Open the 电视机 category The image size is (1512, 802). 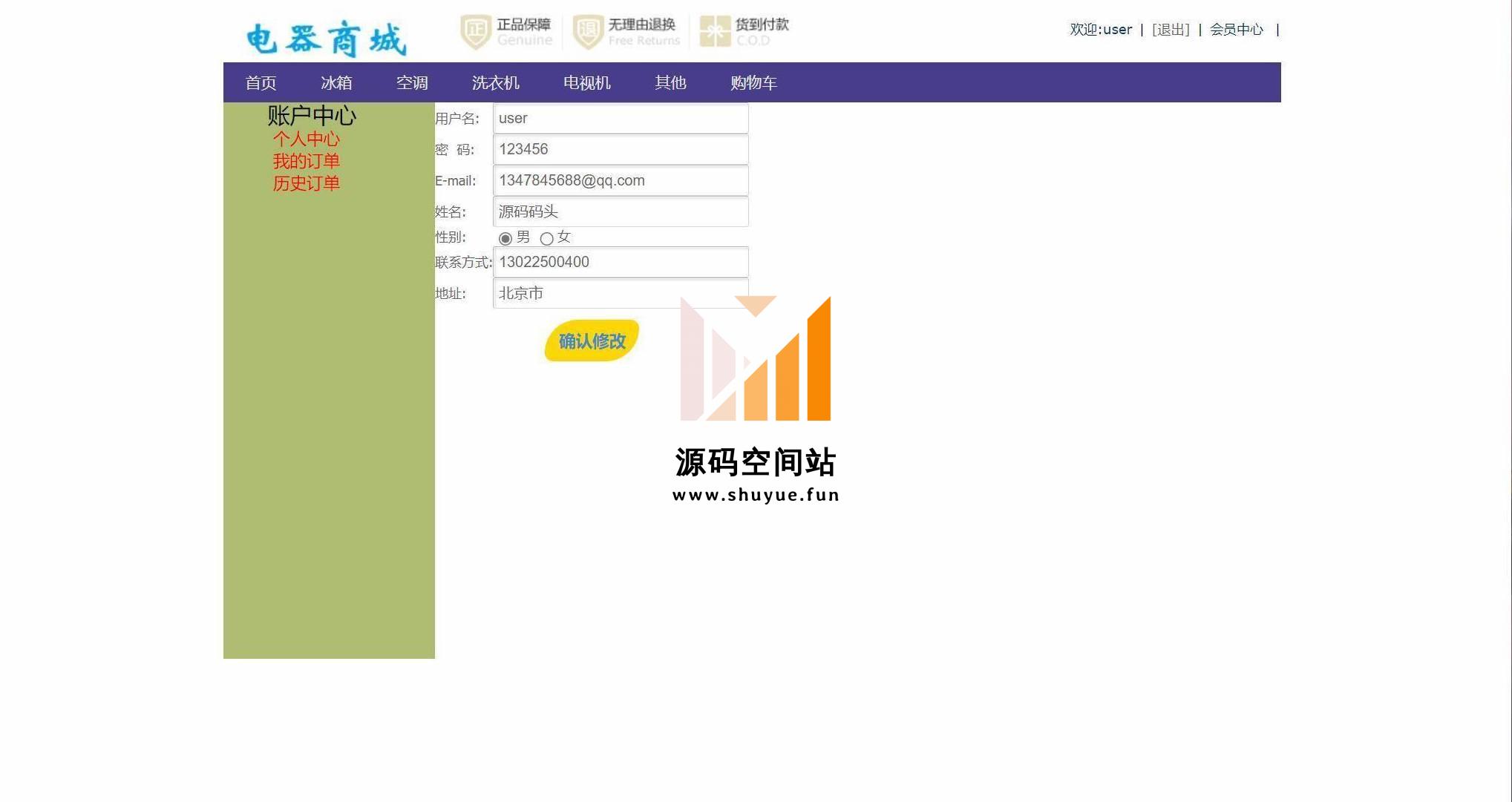586,82
